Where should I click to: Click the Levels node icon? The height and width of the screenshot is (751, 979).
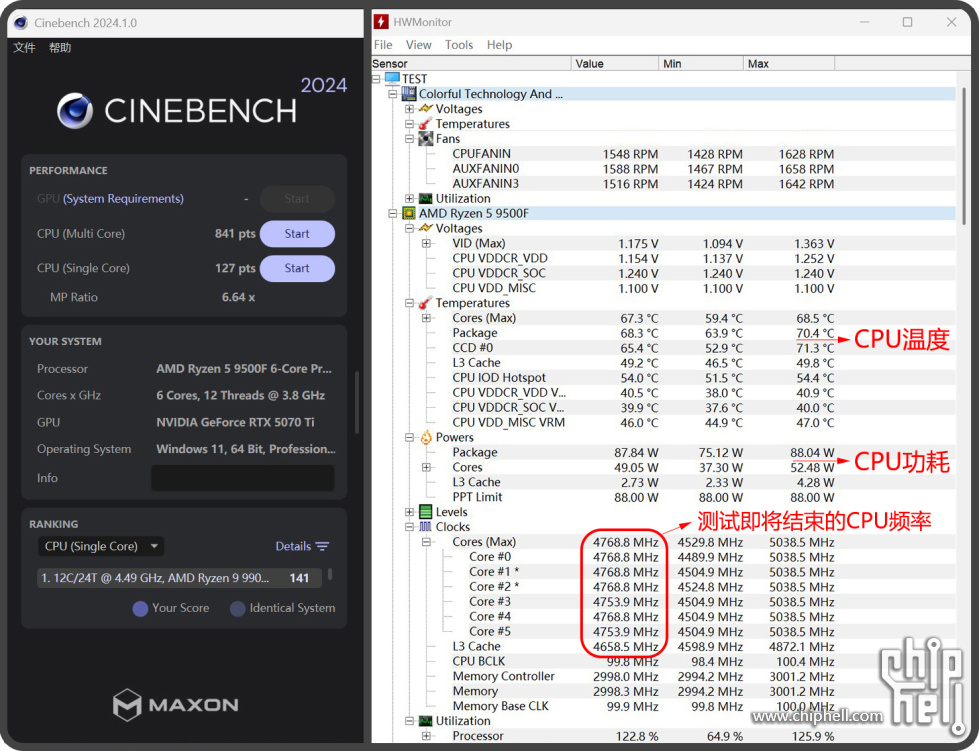coord(425,512)
